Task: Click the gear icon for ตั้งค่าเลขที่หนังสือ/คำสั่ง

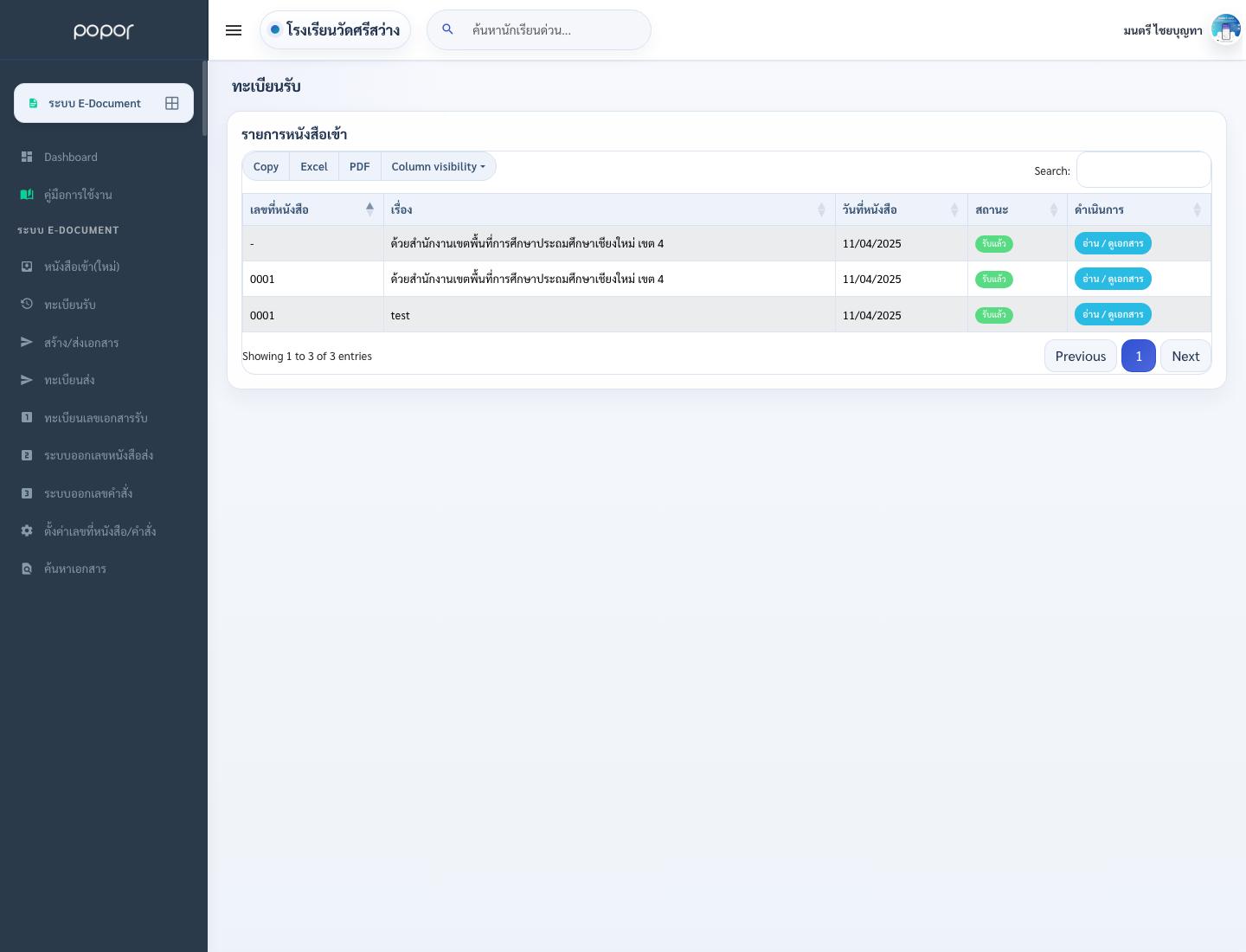Action: (x=27, y=531)
